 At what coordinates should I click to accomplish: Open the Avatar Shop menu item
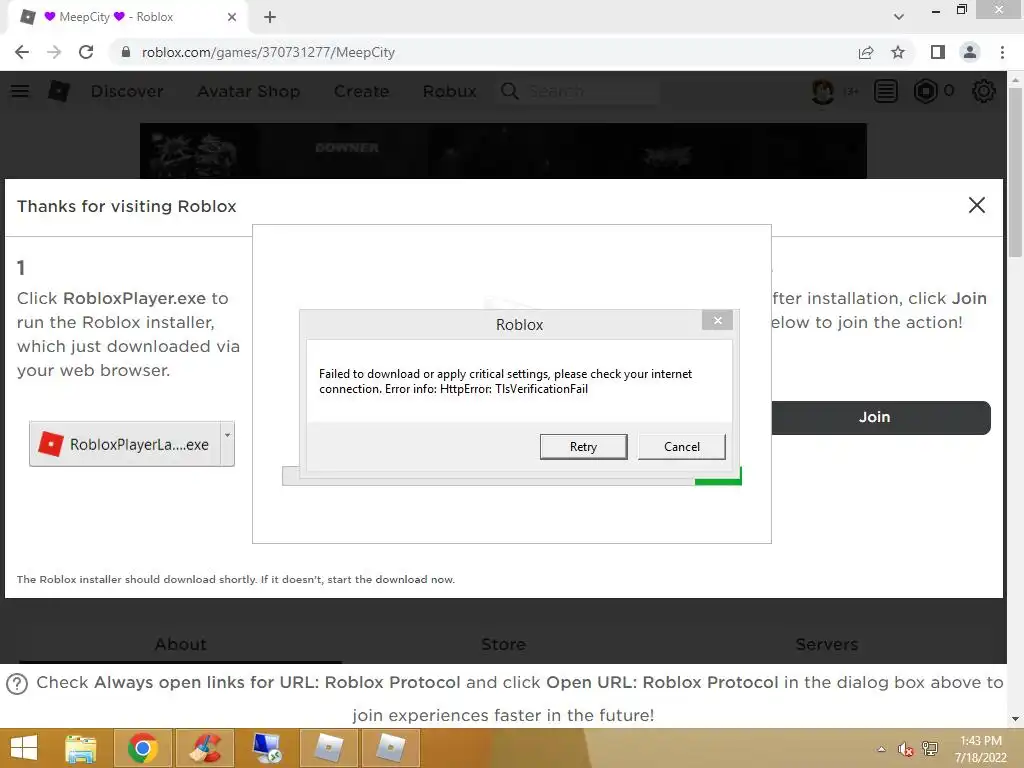point(249,91)
